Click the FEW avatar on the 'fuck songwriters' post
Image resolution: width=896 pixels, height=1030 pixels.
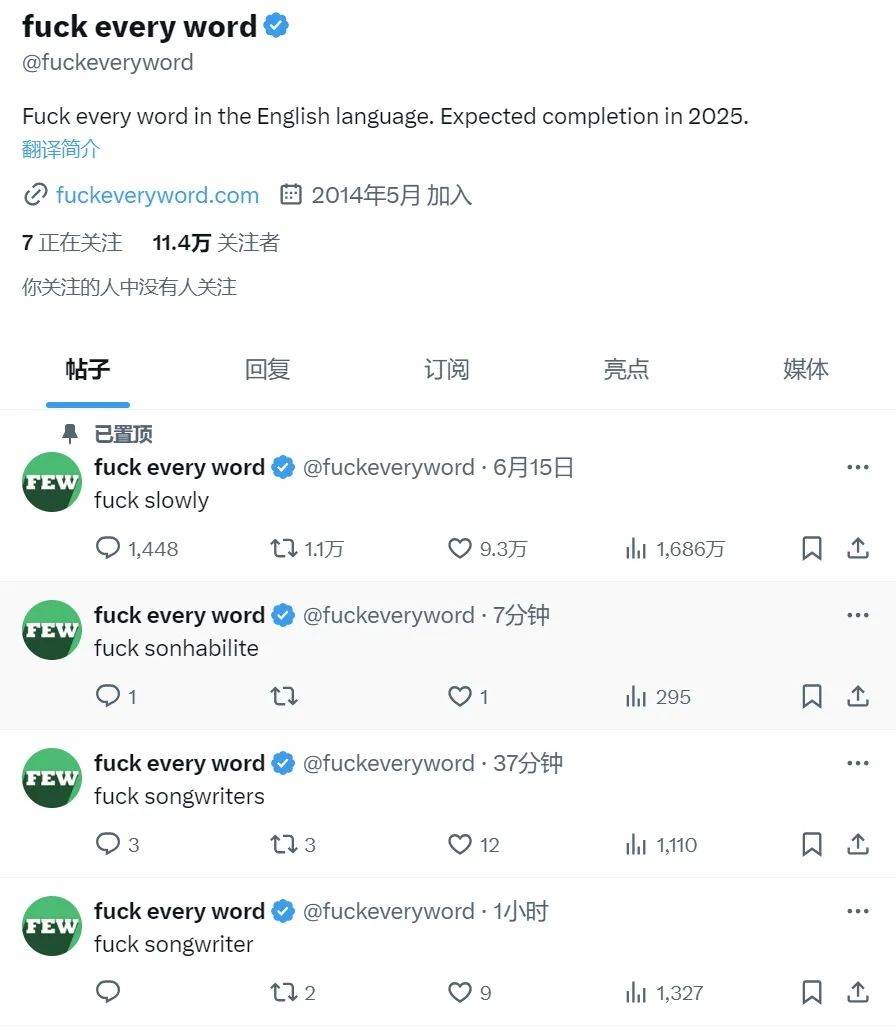pos(52,778)
